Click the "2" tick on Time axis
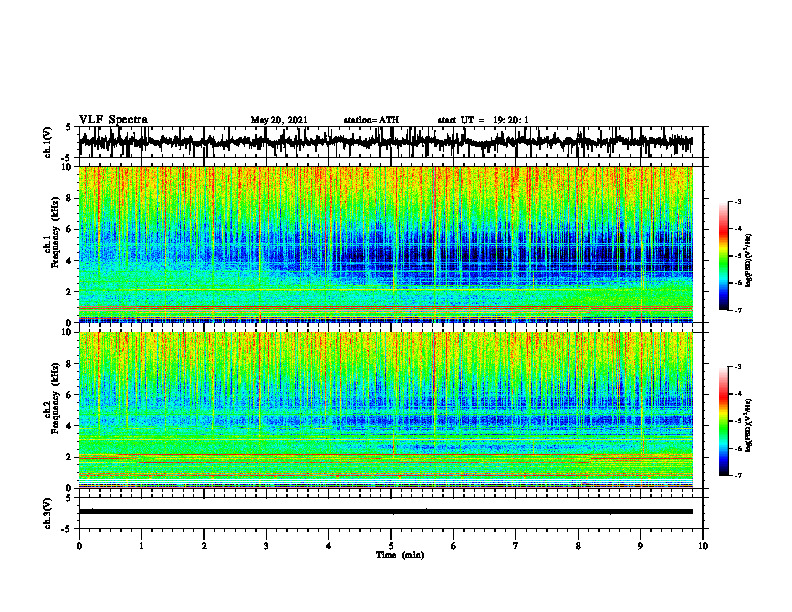This screenshot has width=792, height=612. pos(204,546)
